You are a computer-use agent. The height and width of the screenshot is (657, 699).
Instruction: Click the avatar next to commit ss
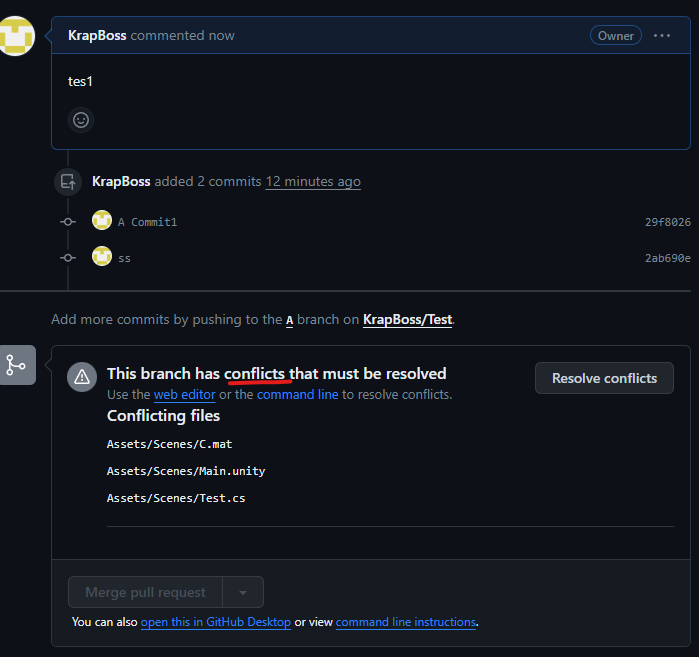click(x=102, y=256)
